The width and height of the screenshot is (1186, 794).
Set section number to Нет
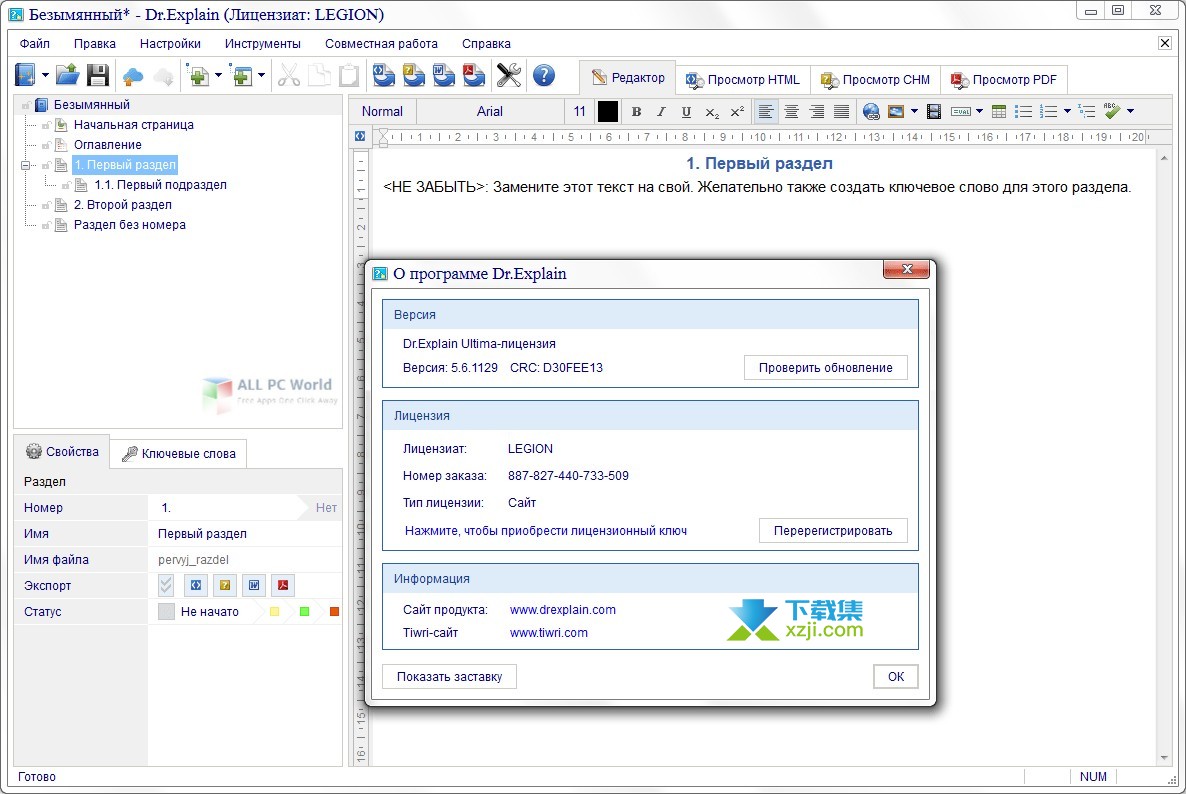(326, 507)
